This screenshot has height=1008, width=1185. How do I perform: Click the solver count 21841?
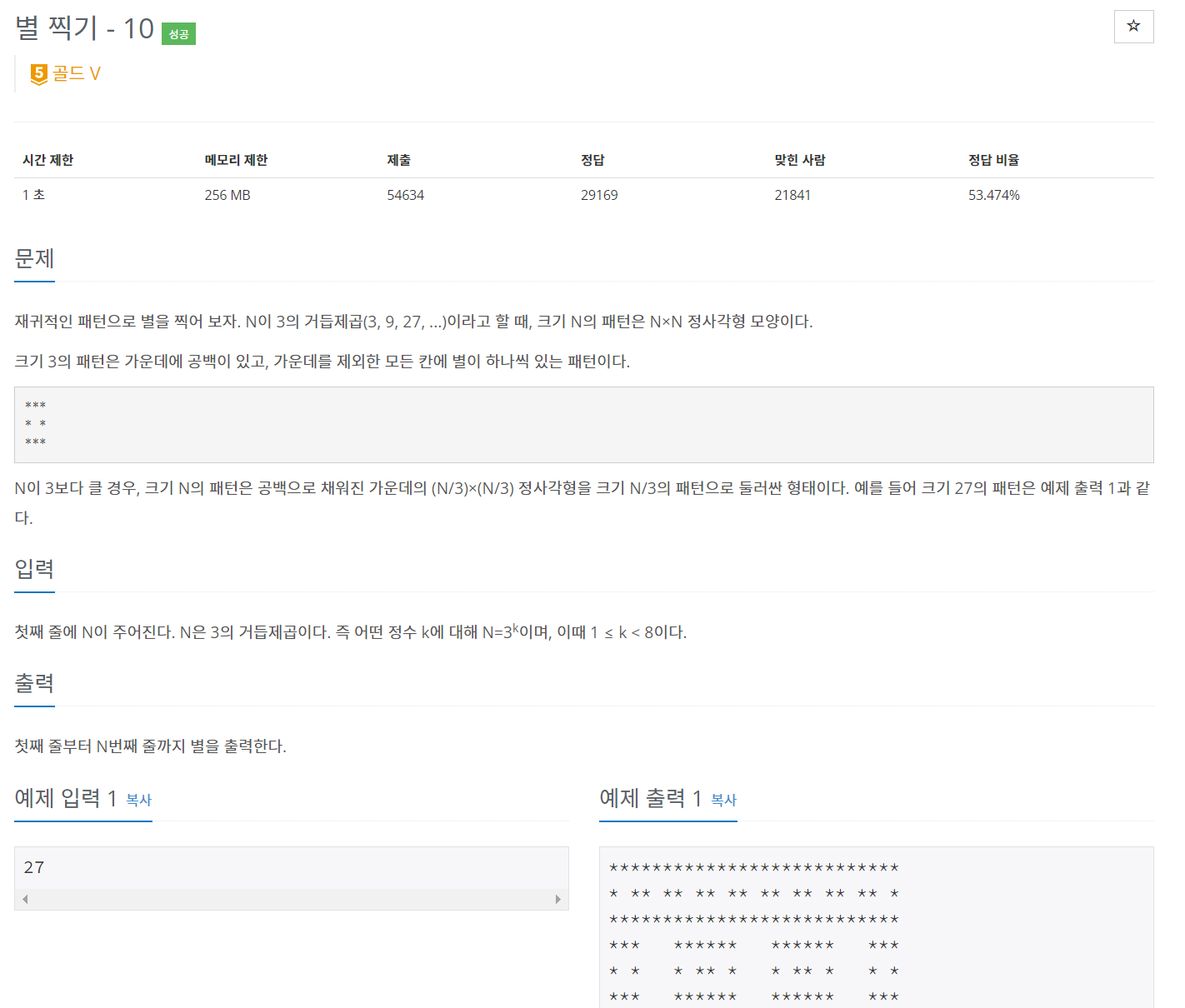click(x=792, y=195)
